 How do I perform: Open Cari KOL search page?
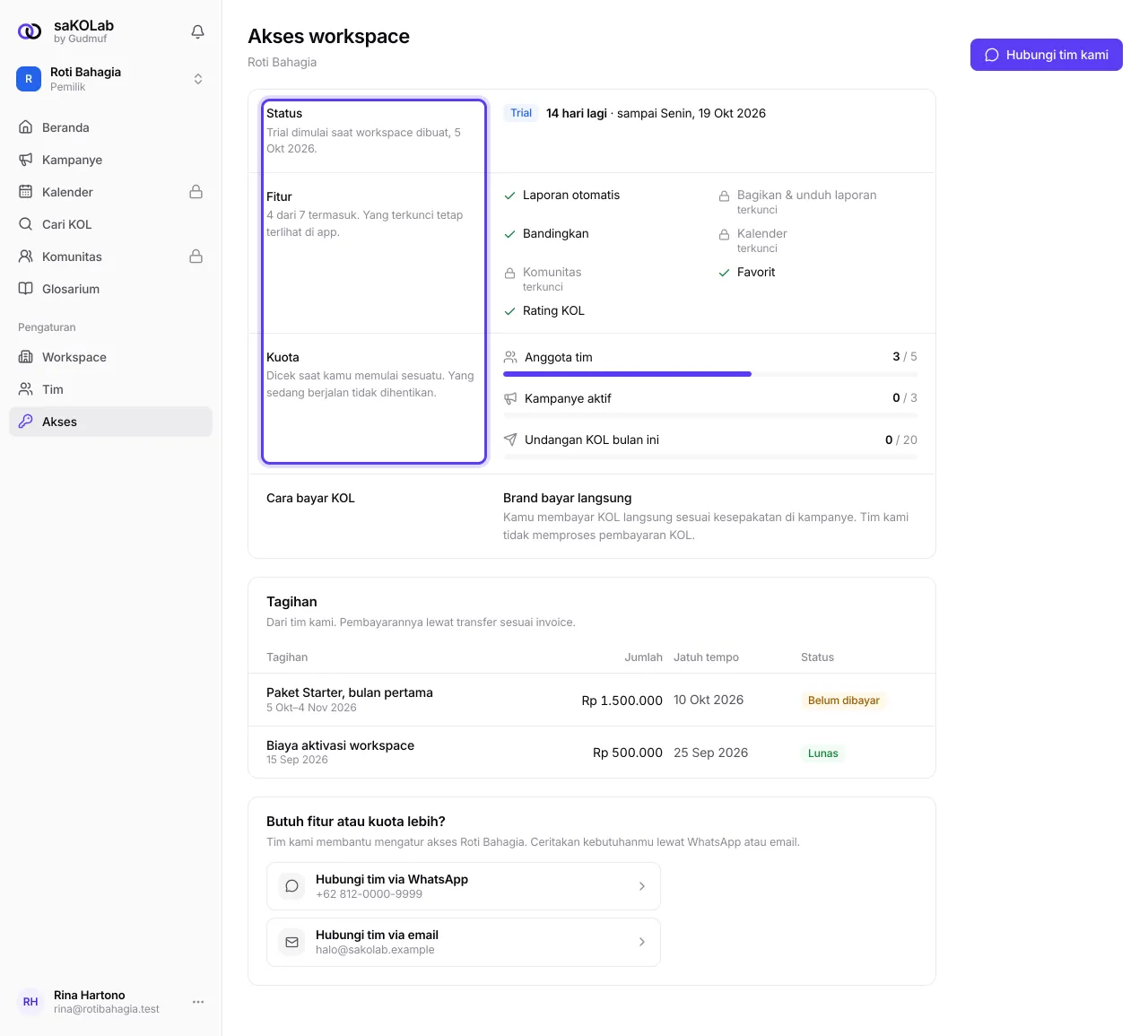point(111,224)
